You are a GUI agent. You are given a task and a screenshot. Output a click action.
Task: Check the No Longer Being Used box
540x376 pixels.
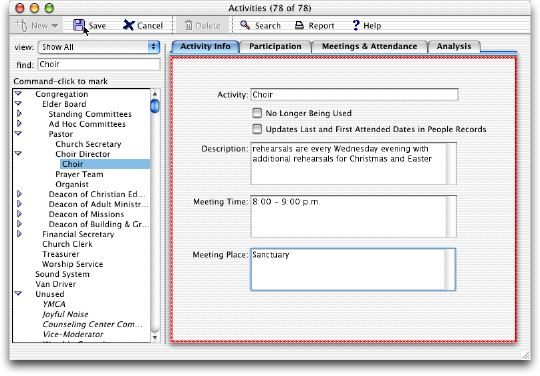[257, 113]
